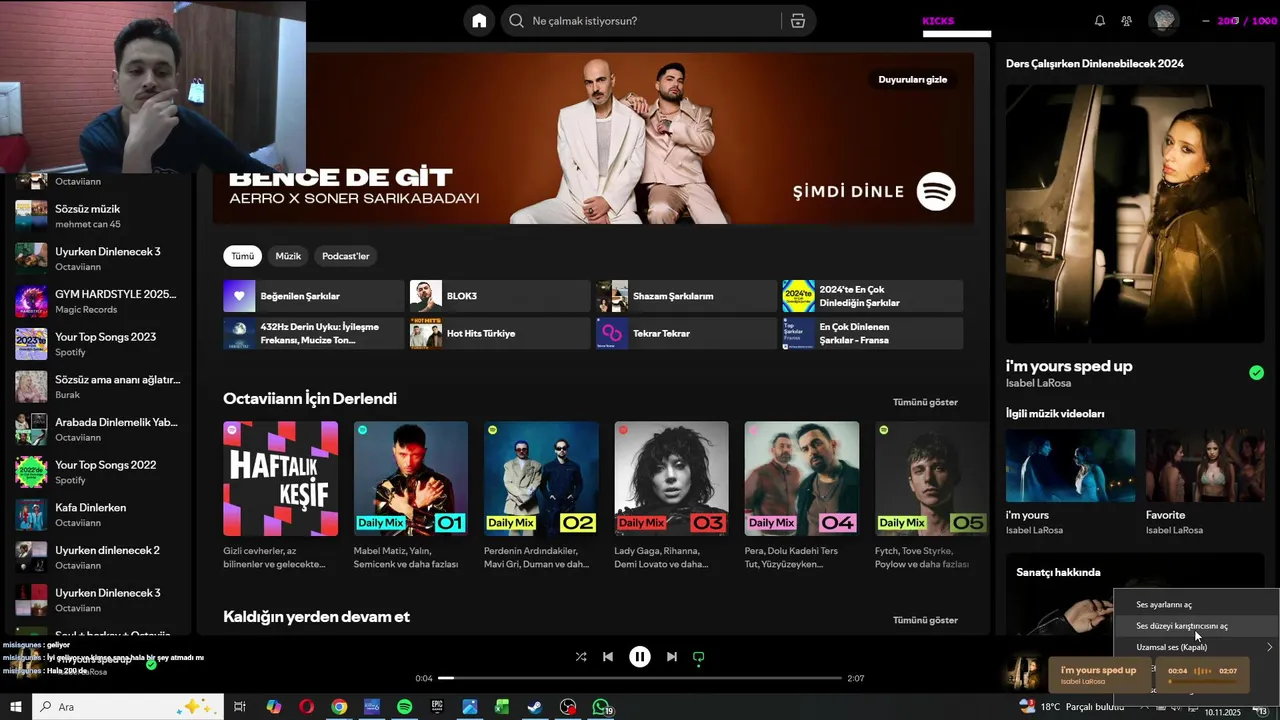The image size is (1280, 720).
Task: Show all in Kaldığın yerden devam et
Action: coord(925,620)
